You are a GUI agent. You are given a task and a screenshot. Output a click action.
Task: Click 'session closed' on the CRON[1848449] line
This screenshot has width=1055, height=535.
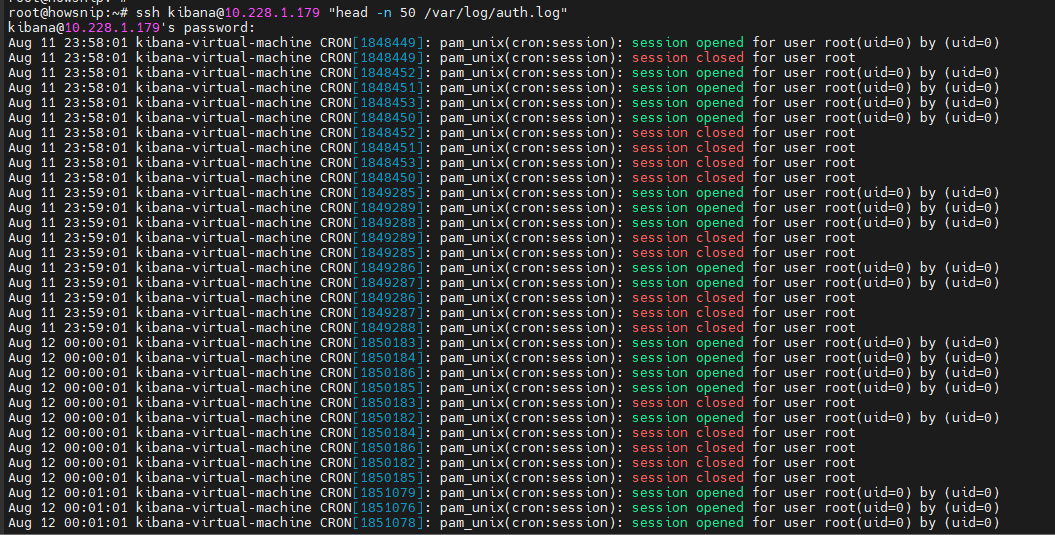click(688, 58)
